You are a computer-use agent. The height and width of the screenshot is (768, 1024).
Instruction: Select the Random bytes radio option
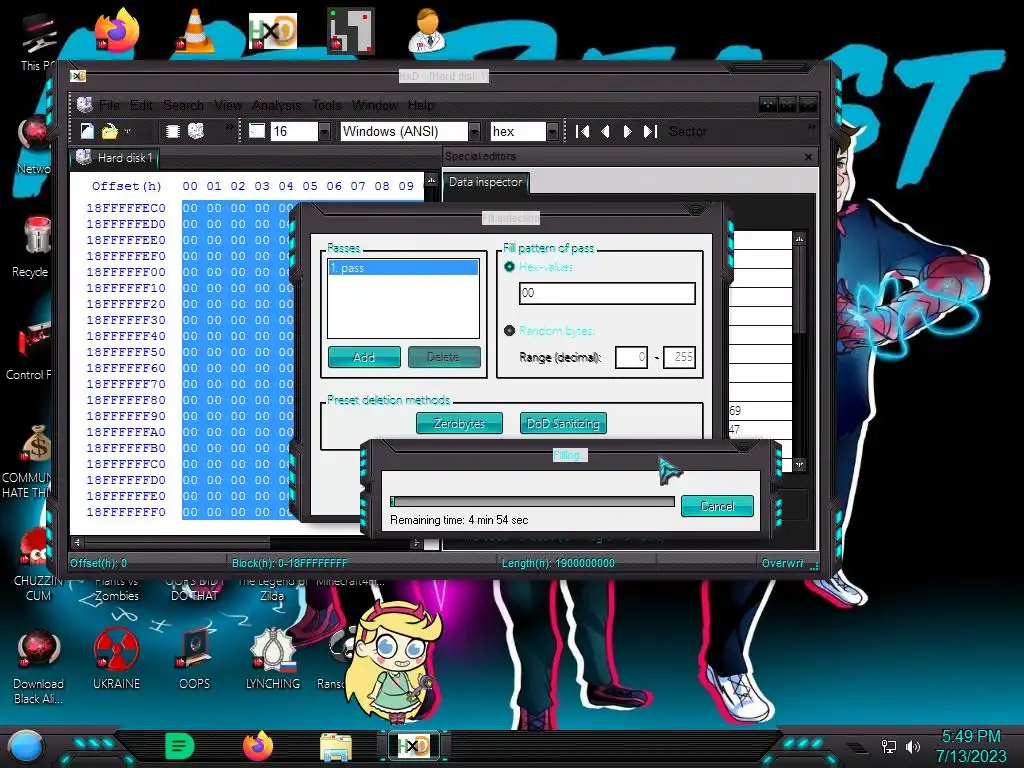[509, 330]
